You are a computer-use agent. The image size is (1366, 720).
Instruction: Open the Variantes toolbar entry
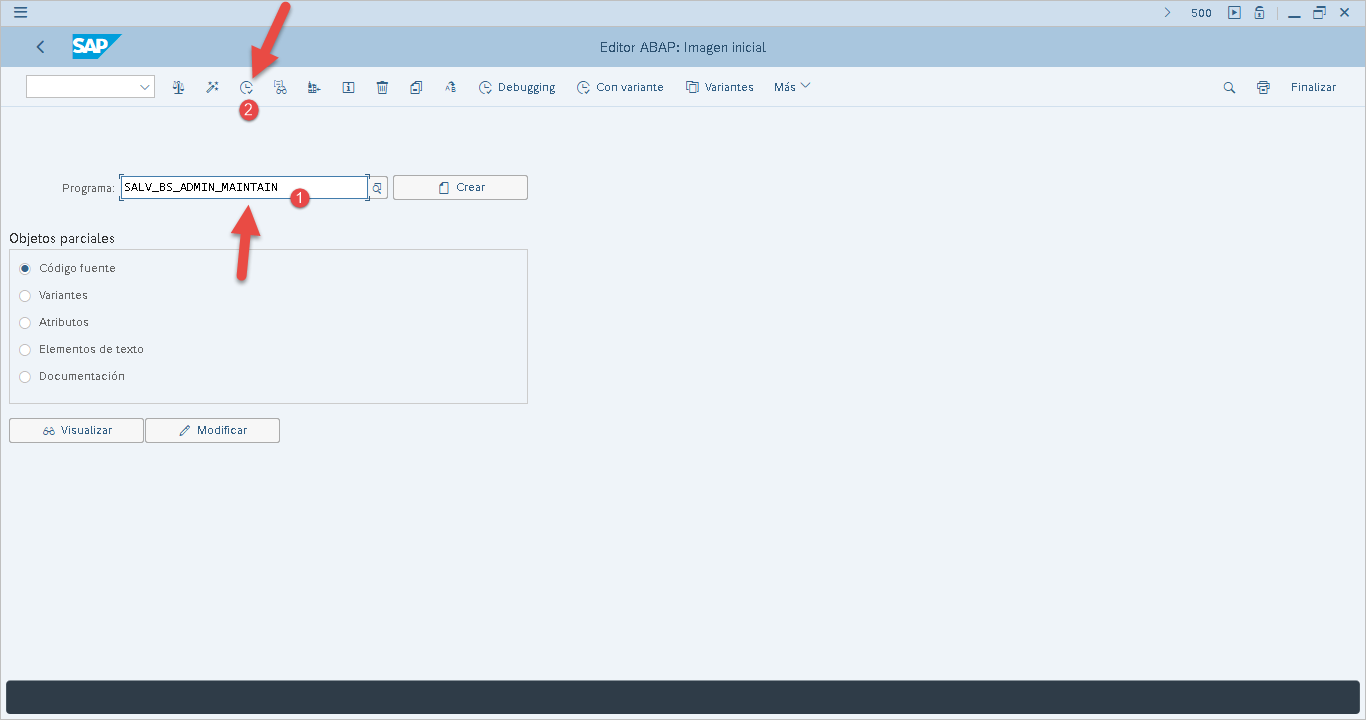(x=719, y=87)
